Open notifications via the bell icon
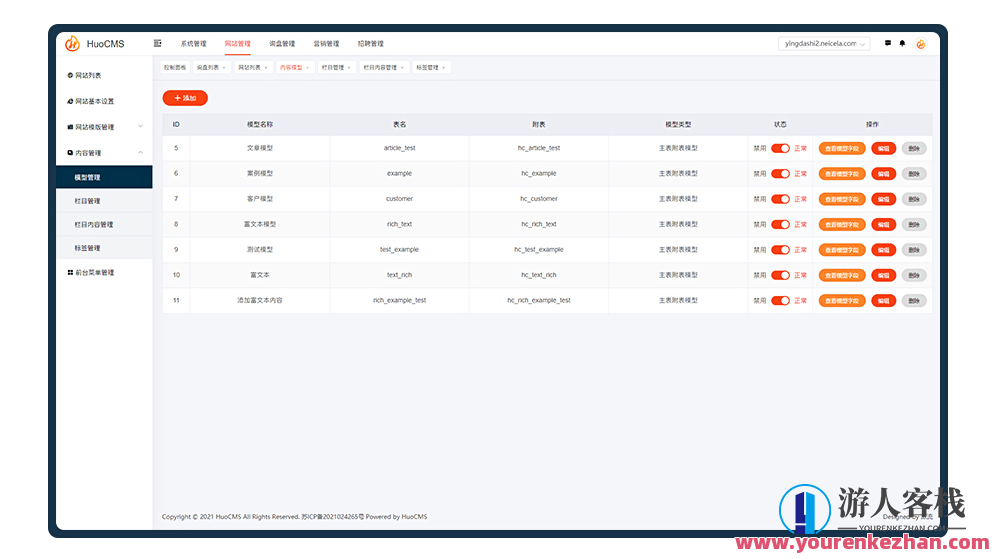995x559 pixels. click(902, 43)
